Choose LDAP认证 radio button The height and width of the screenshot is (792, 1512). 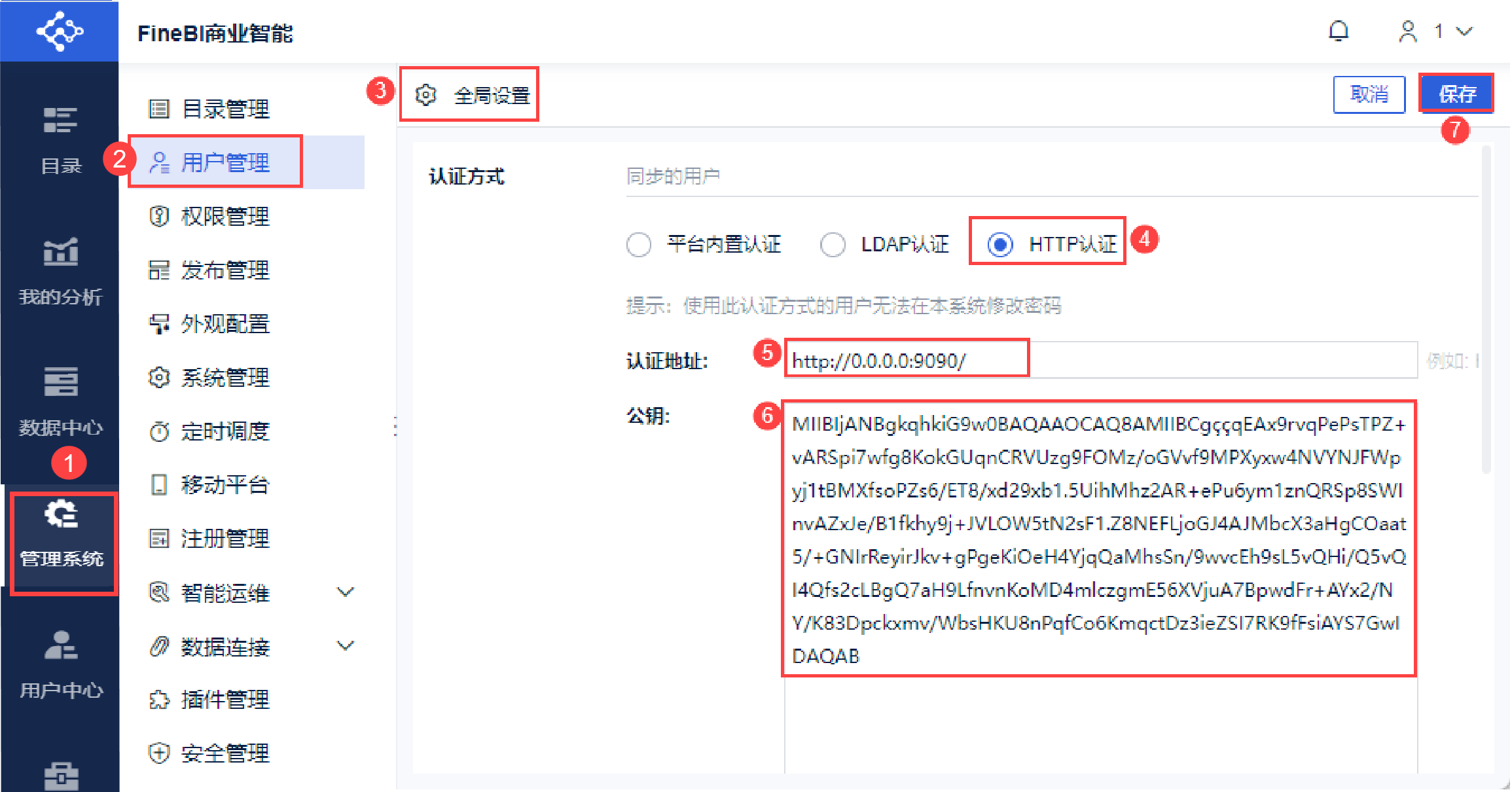tap(833, 245)
